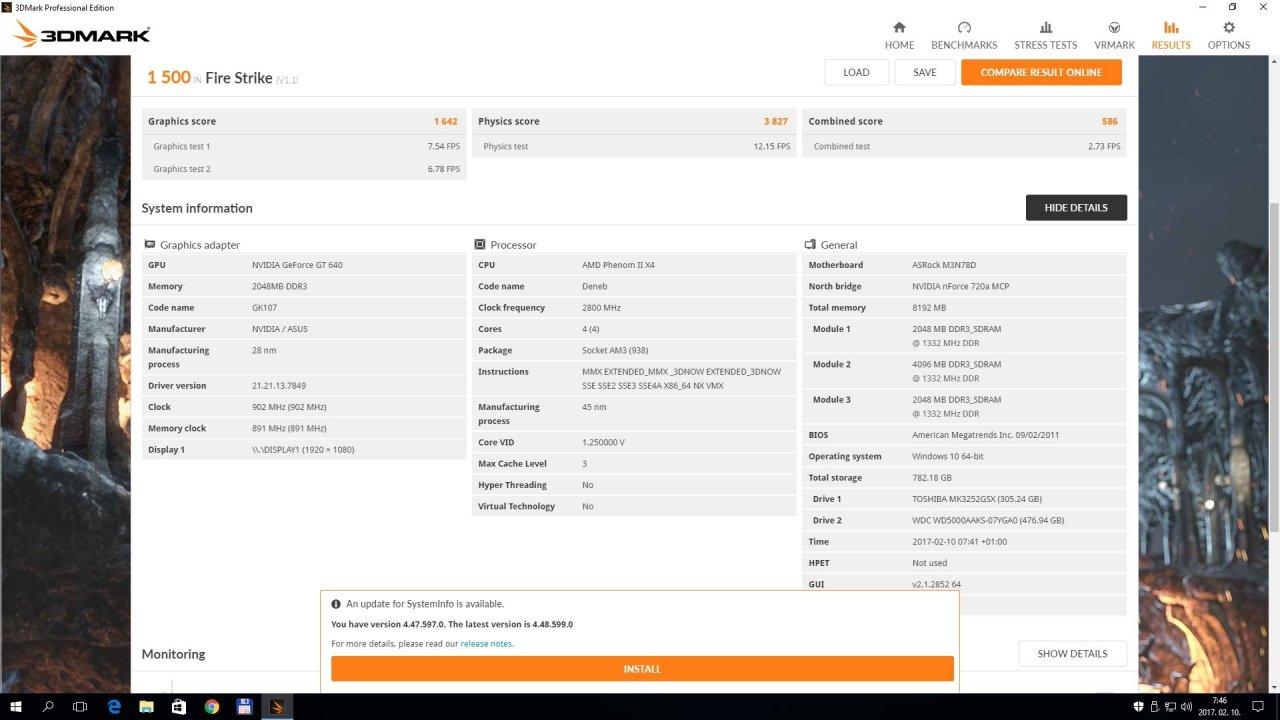Open volume tray icon
The height and width of the screenshot is (720, 1280).
pyautogui.click(x=1186, y=706)
